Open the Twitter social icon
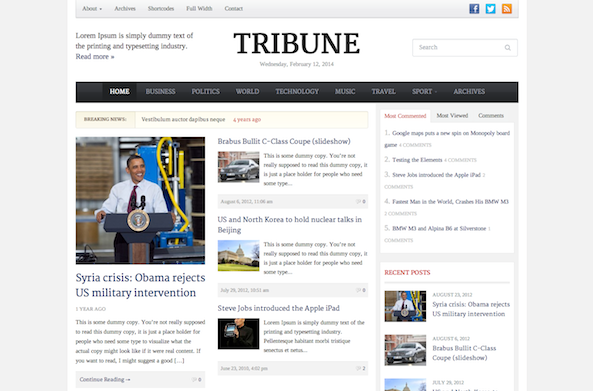This screenshot has width=593, height=391. 491,9
